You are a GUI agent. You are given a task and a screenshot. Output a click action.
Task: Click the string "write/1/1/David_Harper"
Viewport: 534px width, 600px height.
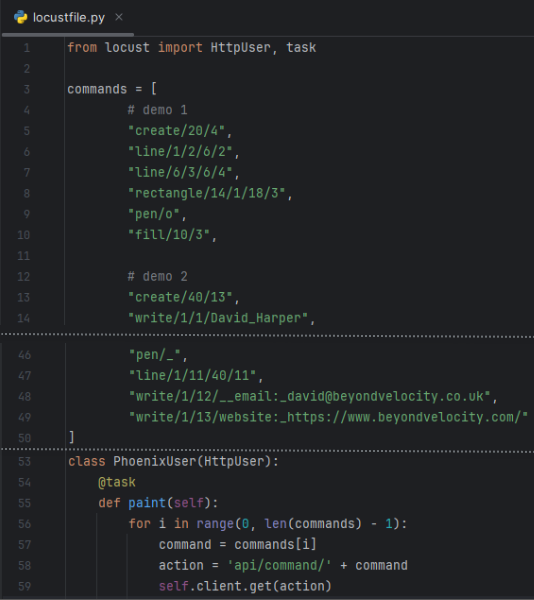click(x=218, y=318)
